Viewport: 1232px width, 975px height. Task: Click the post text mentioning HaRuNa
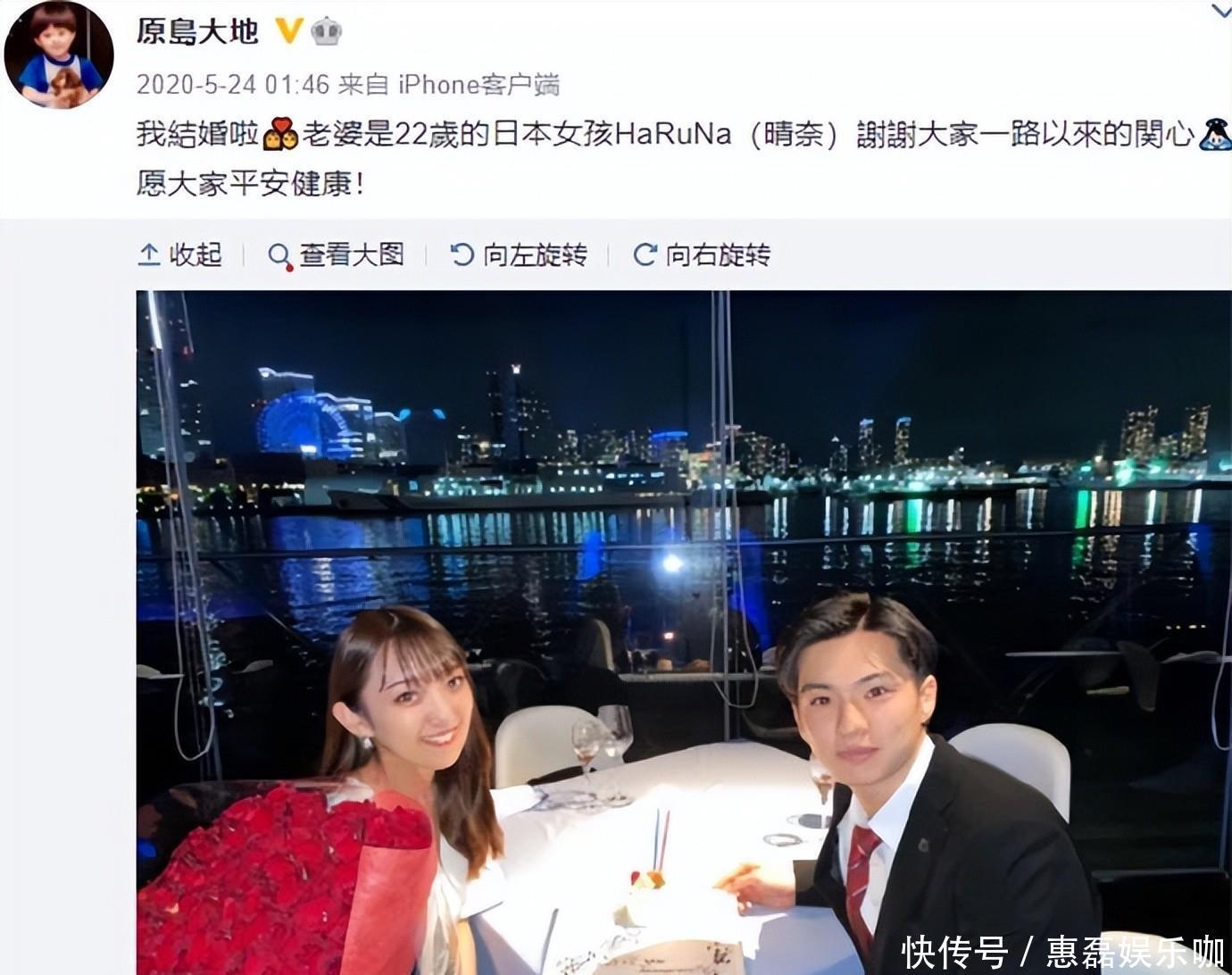(x=683, y=160)
